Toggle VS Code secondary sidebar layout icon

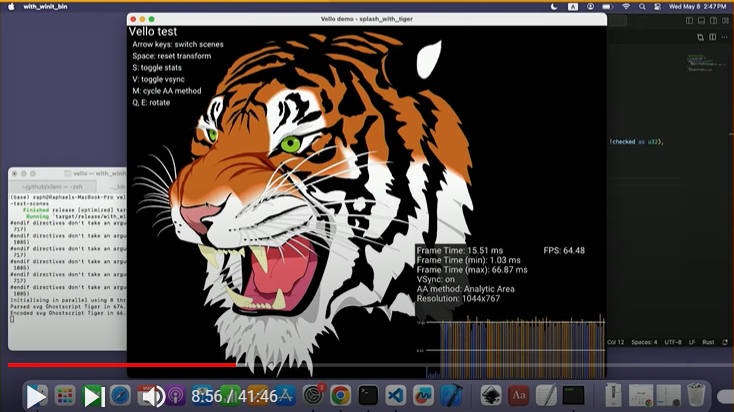pyautogui.click(x=713, y=21)
